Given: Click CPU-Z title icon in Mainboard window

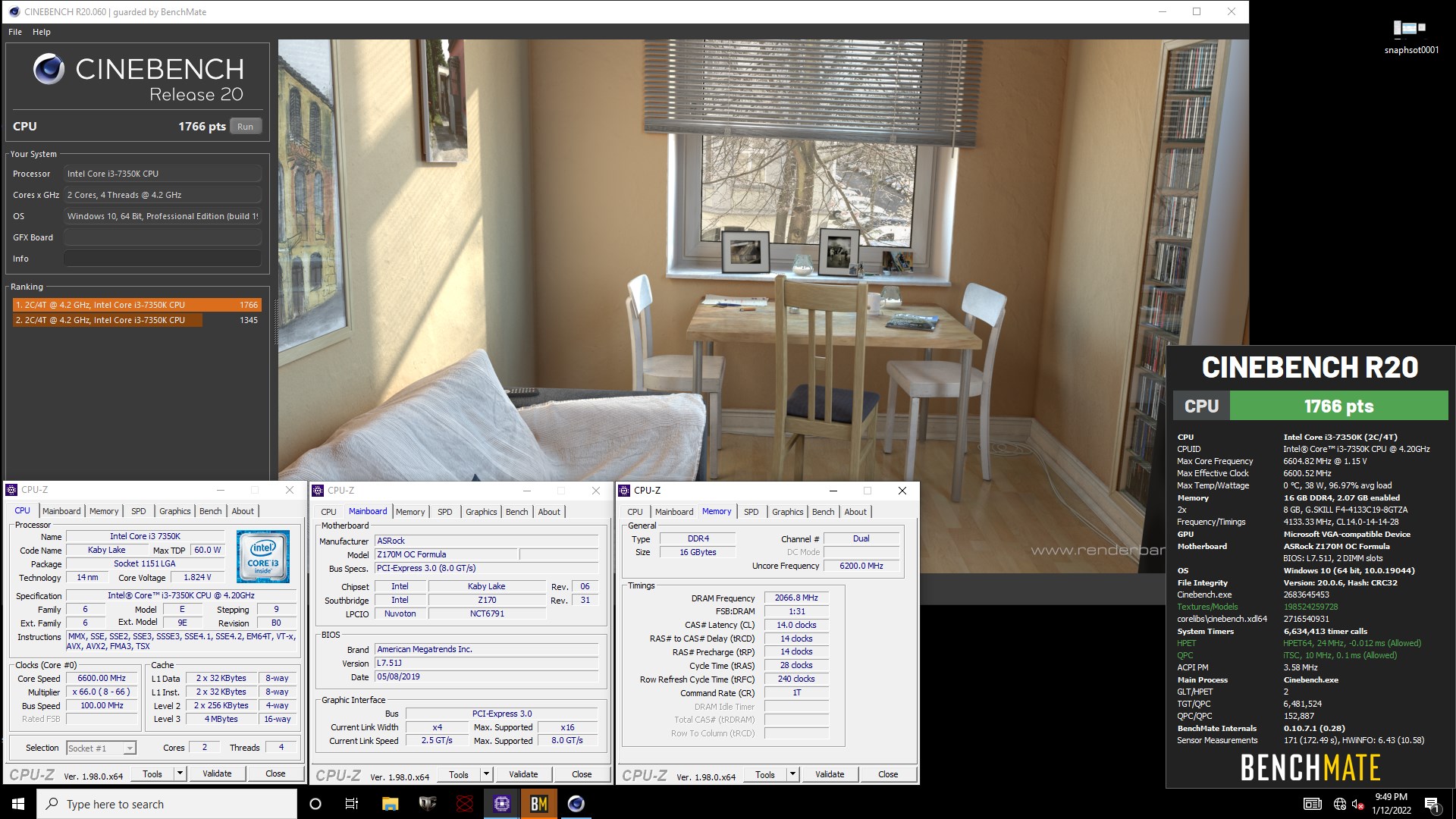Looking at the screenshot, I should 318,491.
